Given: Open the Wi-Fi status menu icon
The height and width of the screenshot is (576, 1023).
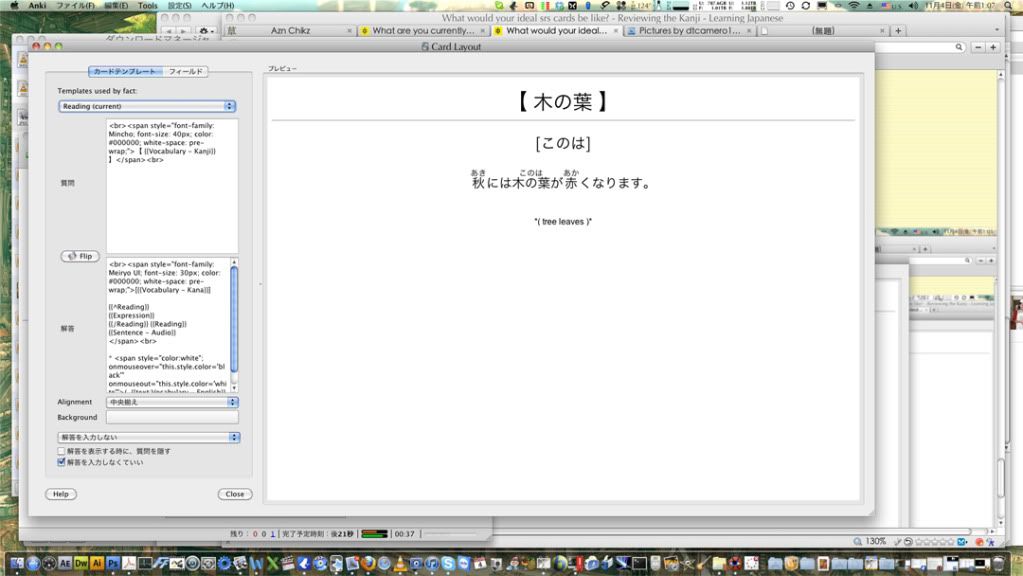Looking at the screenshot, I should [853, 6].
